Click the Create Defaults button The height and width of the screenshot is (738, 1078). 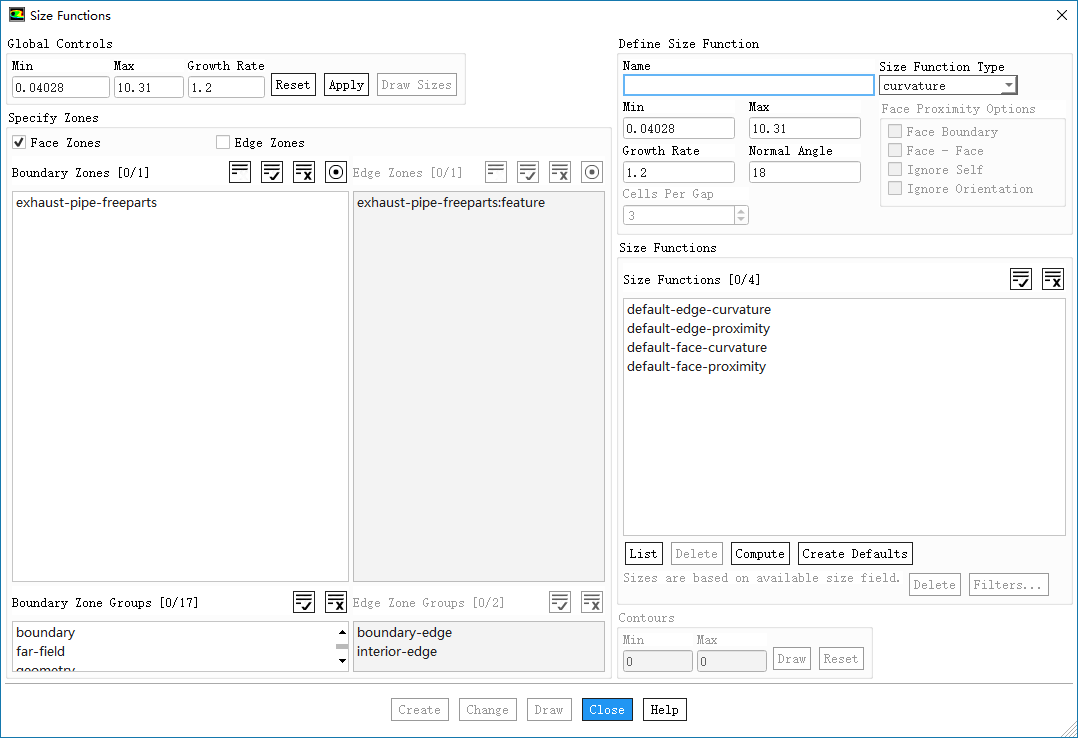coord(855,554)
